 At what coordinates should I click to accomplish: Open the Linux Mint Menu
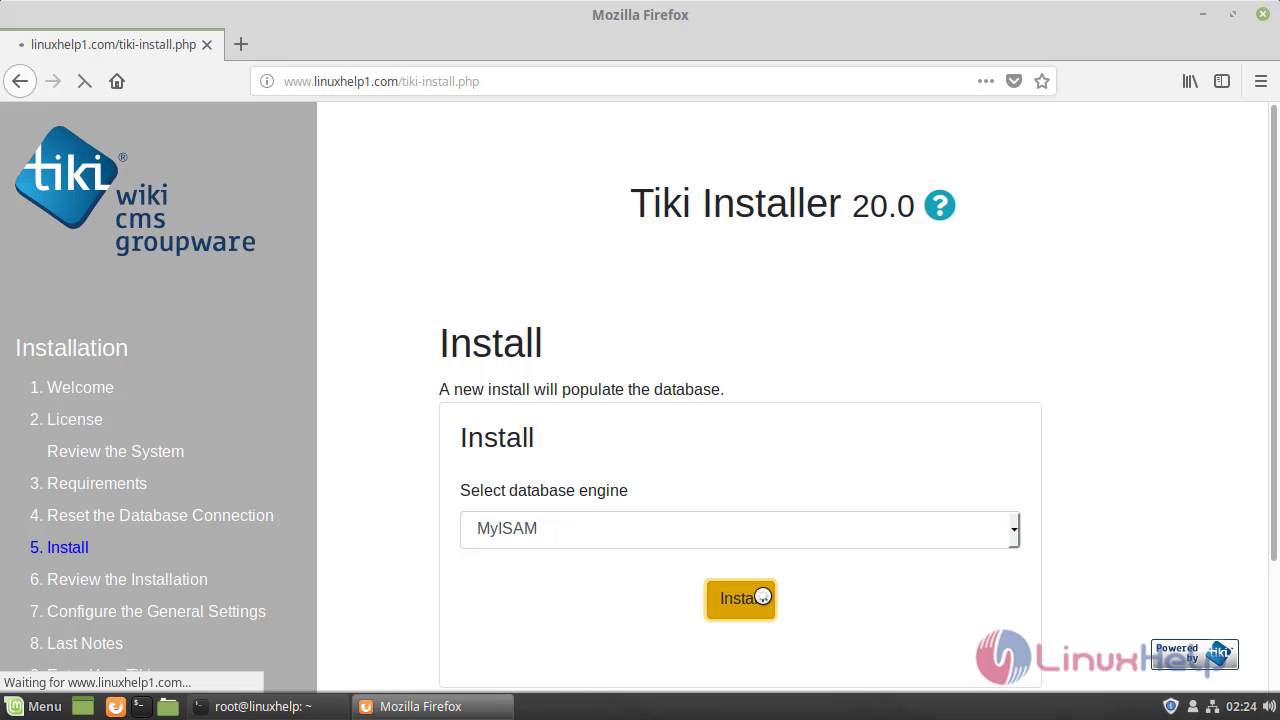point(34,706)
